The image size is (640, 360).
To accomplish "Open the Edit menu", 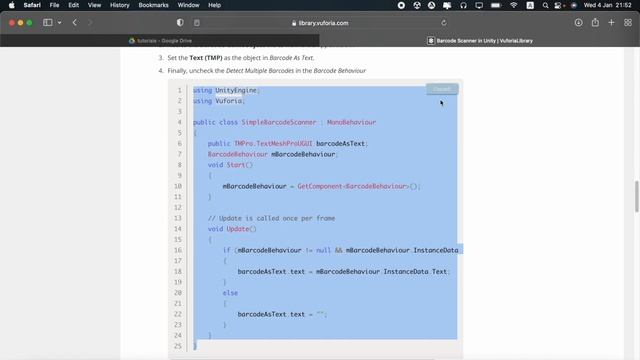I will click(x=73, y=5).
